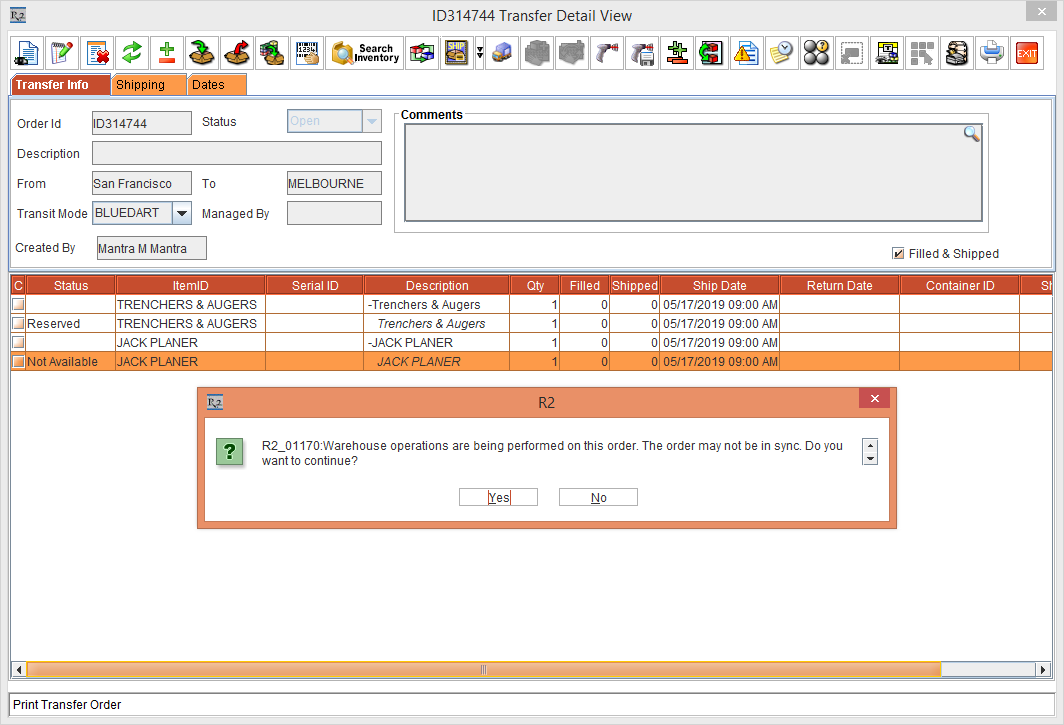Click the SHIP badge icon

[x=457, y=53]
